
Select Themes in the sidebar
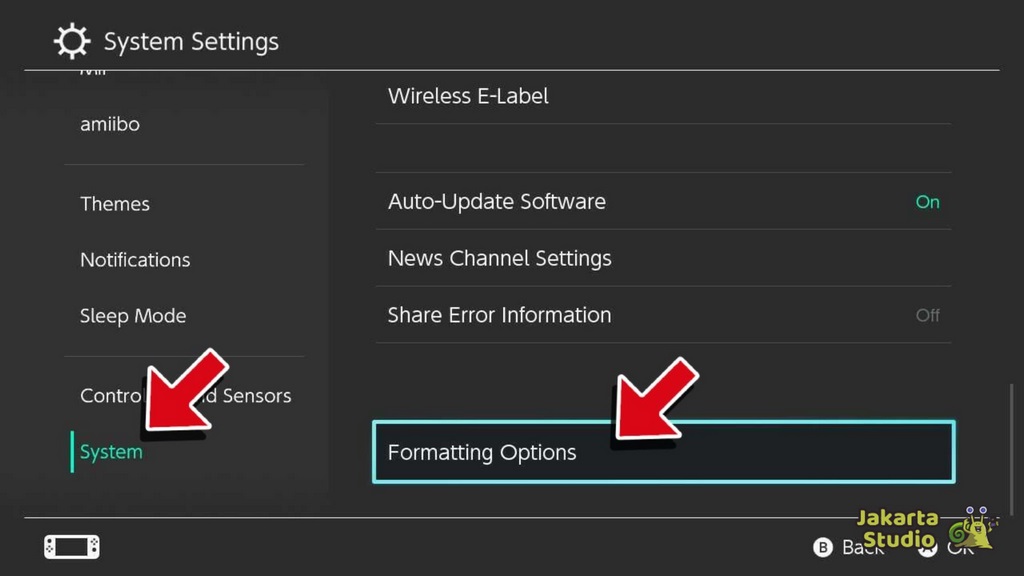coord(115,204)
